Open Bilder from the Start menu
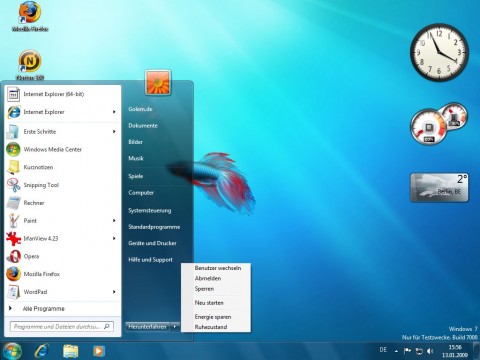The width and height of the screenshot is (480, 360). pyautogui.click(x=135, y=142)
